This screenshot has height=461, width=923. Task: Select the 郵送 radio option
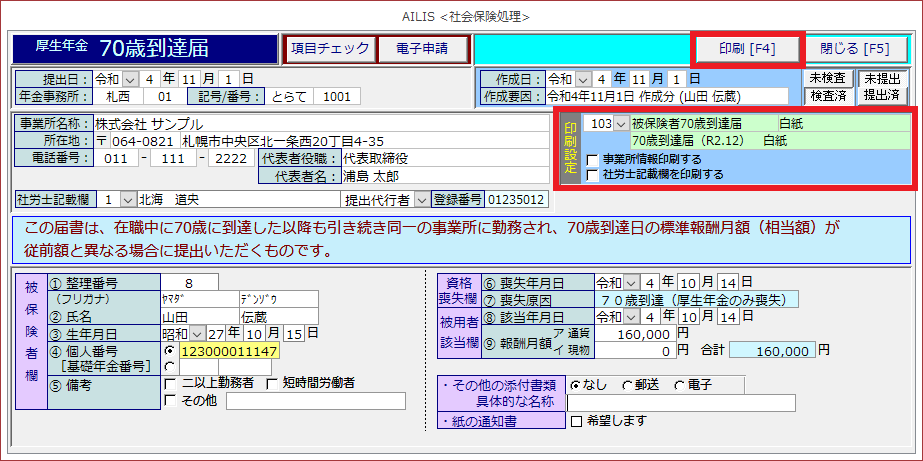(x=626, y=384)
